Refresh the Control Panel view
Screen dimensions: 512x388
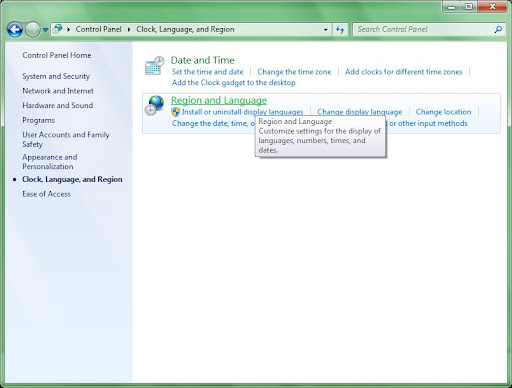point(340,30)
